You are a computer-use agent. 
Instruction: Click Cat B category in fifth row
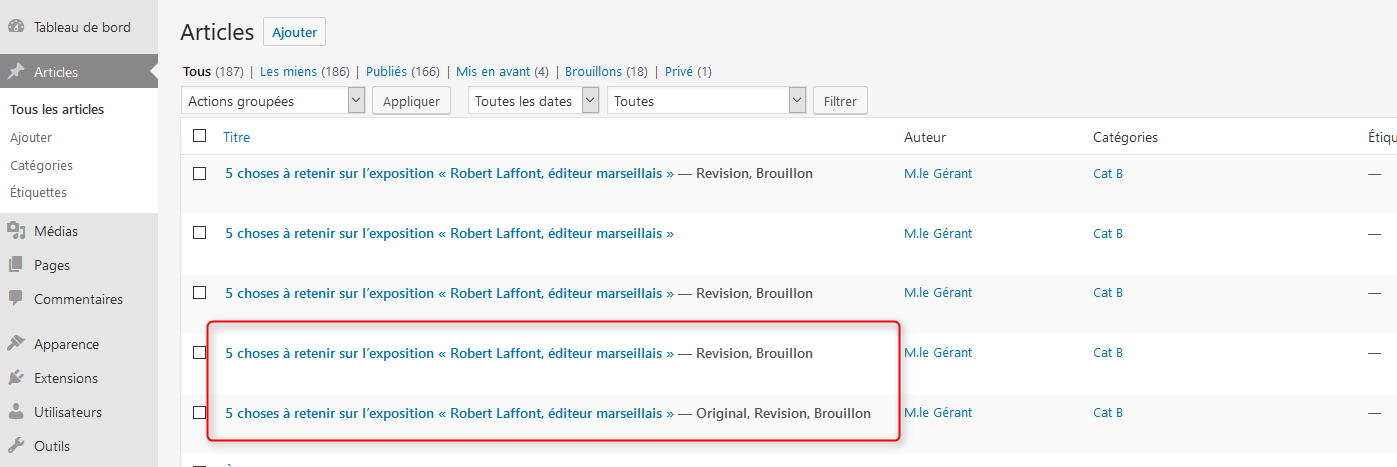(1108, 413)
